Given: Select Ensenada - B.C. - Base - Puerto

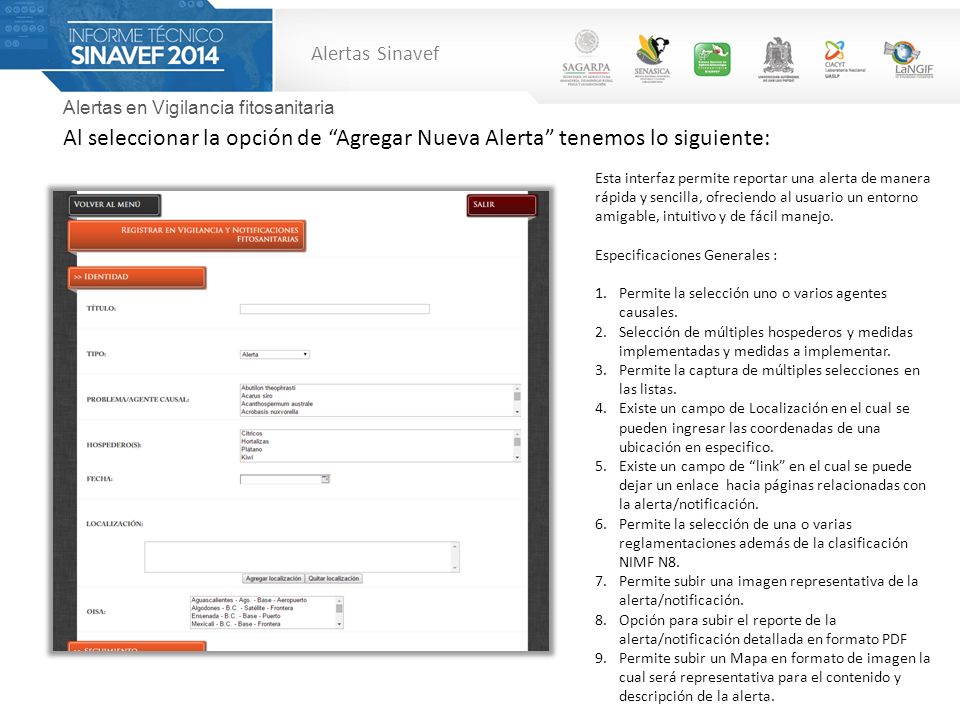Looking at the screenshot, I should (x=236, y=617).
